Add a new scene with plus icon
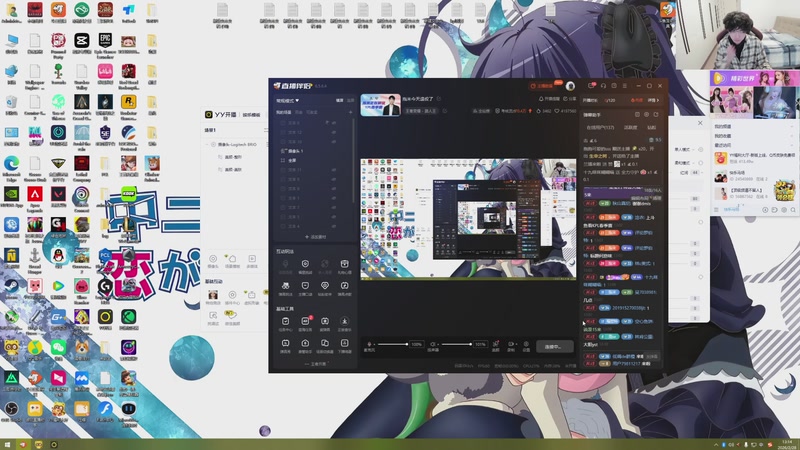 pyautogui.click(x=351, y=112)
